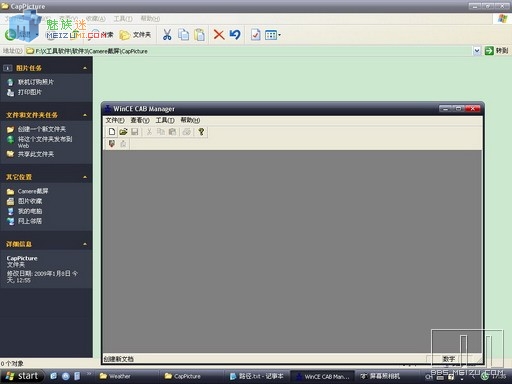Click the Help question mark toolbar icon
The image size is (512, 384).
(x=201, y=132)
